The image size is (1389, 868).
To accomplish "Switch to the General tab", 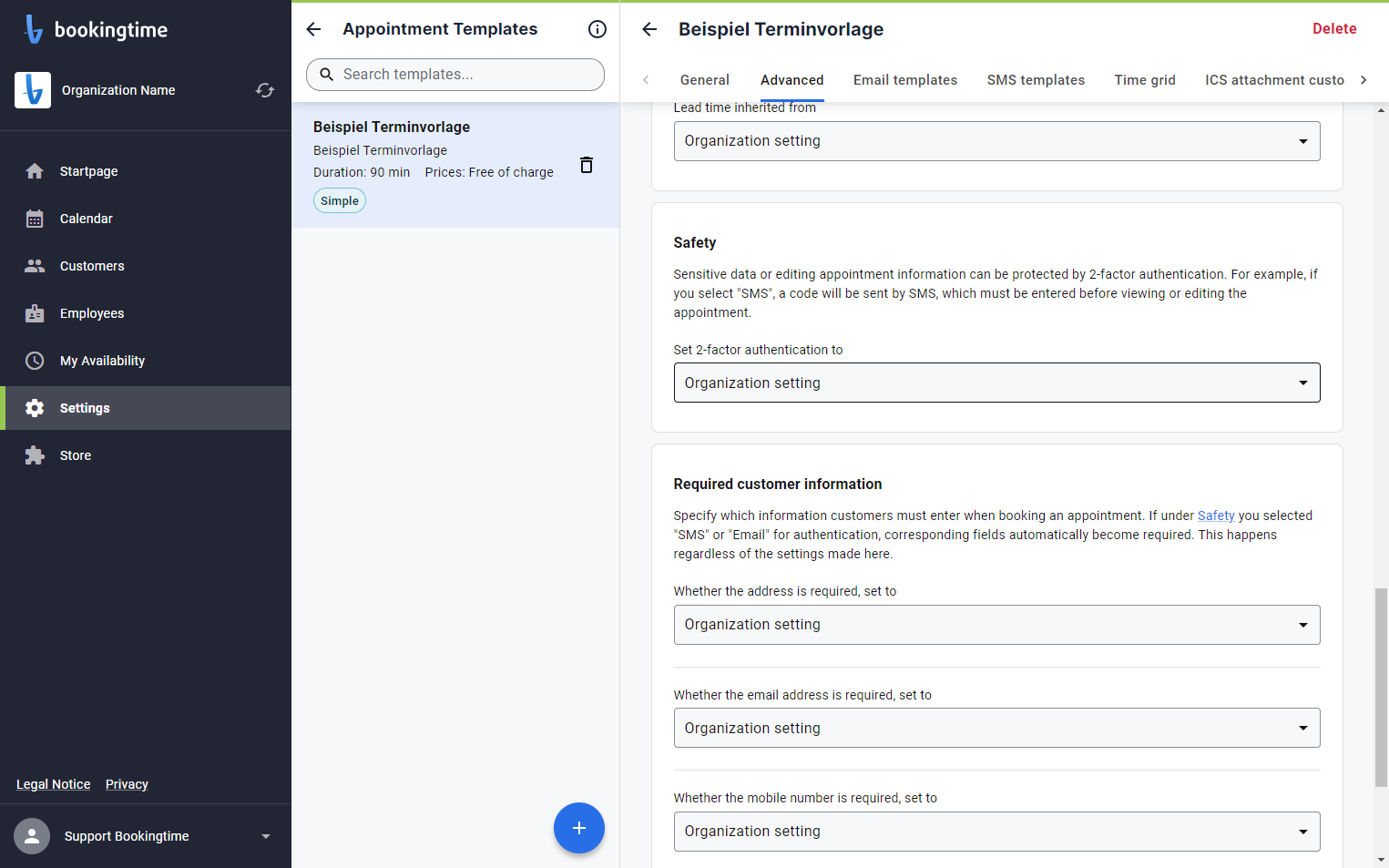I will coord(705,80).
